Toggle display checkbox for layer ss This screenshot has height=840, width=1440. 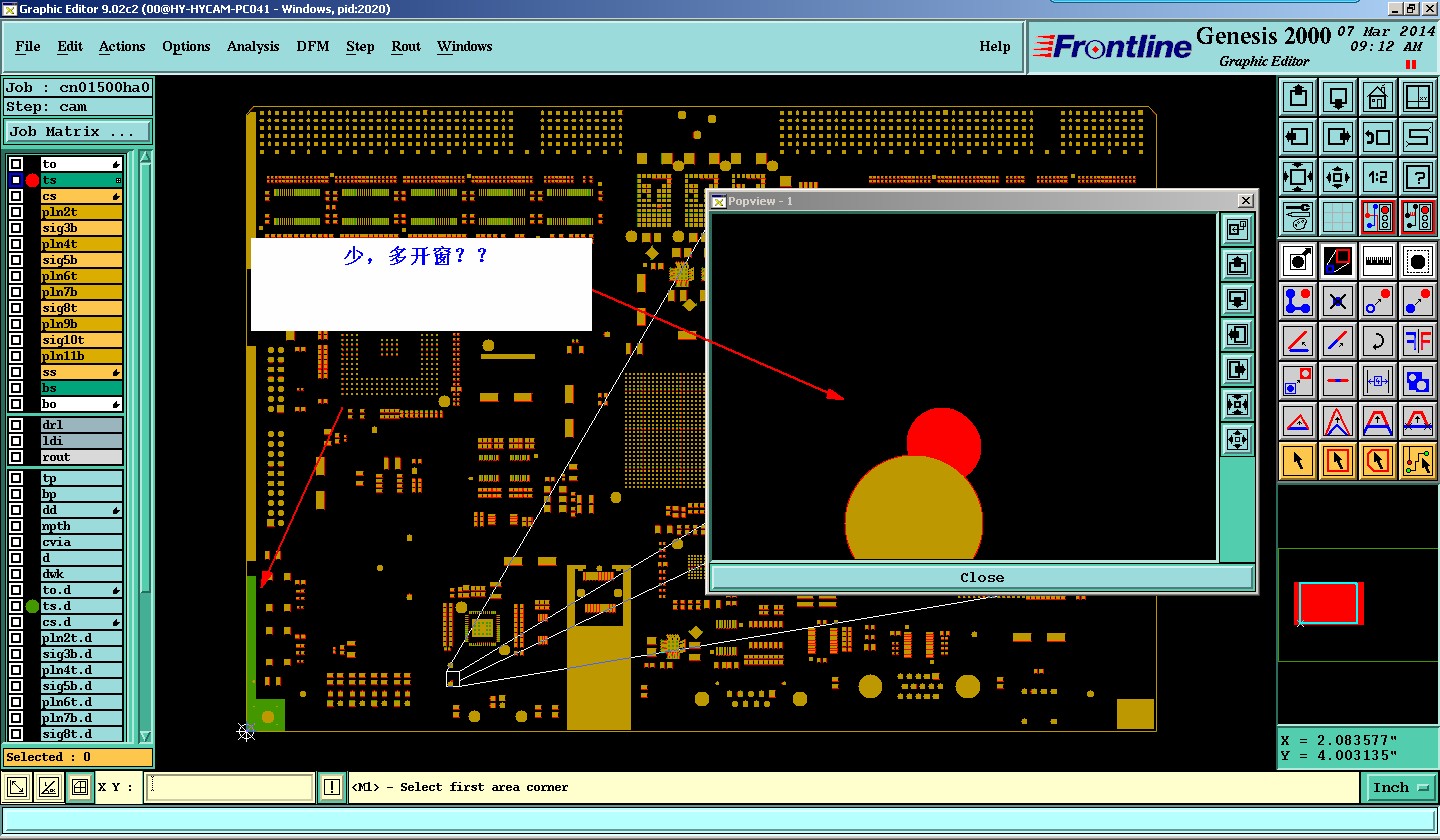(x=16, y=372)
